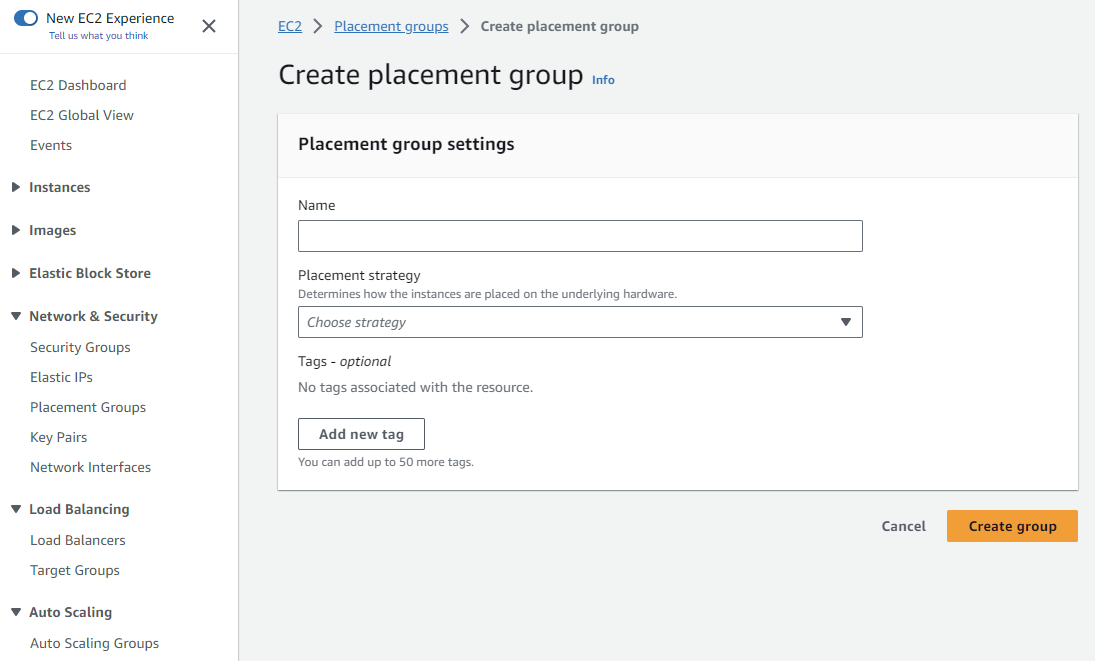Toggle the New EC2 Experience switch
Image resolution: width=1095 pixels, height=661 pixels.
26,18
